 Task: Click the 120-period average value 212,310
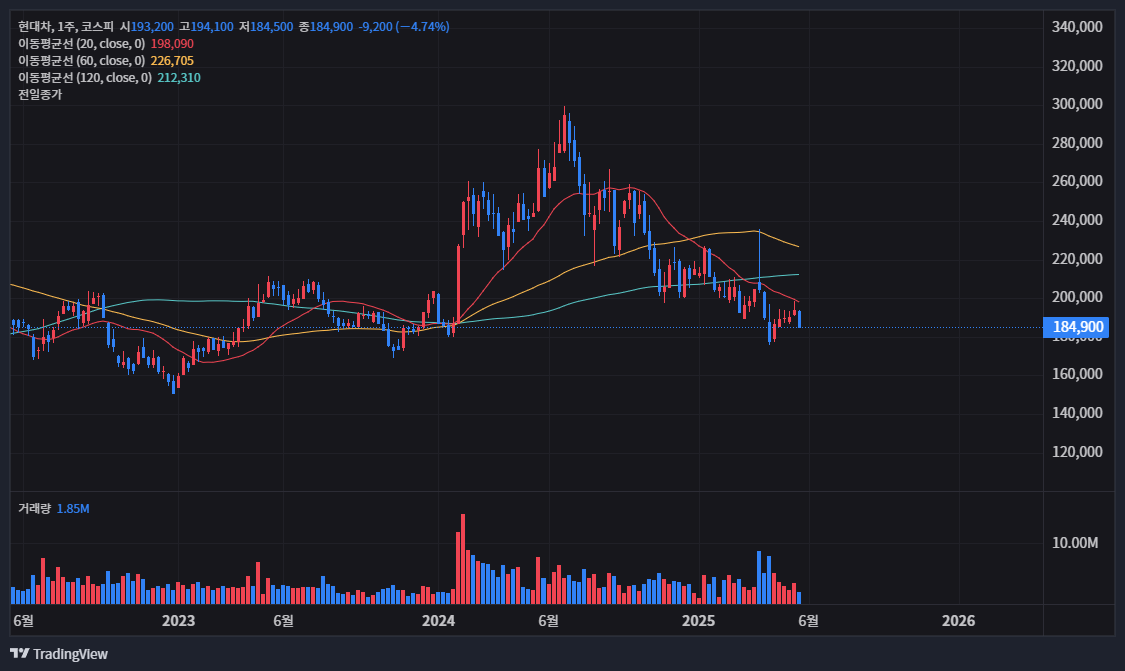point(179,78)
